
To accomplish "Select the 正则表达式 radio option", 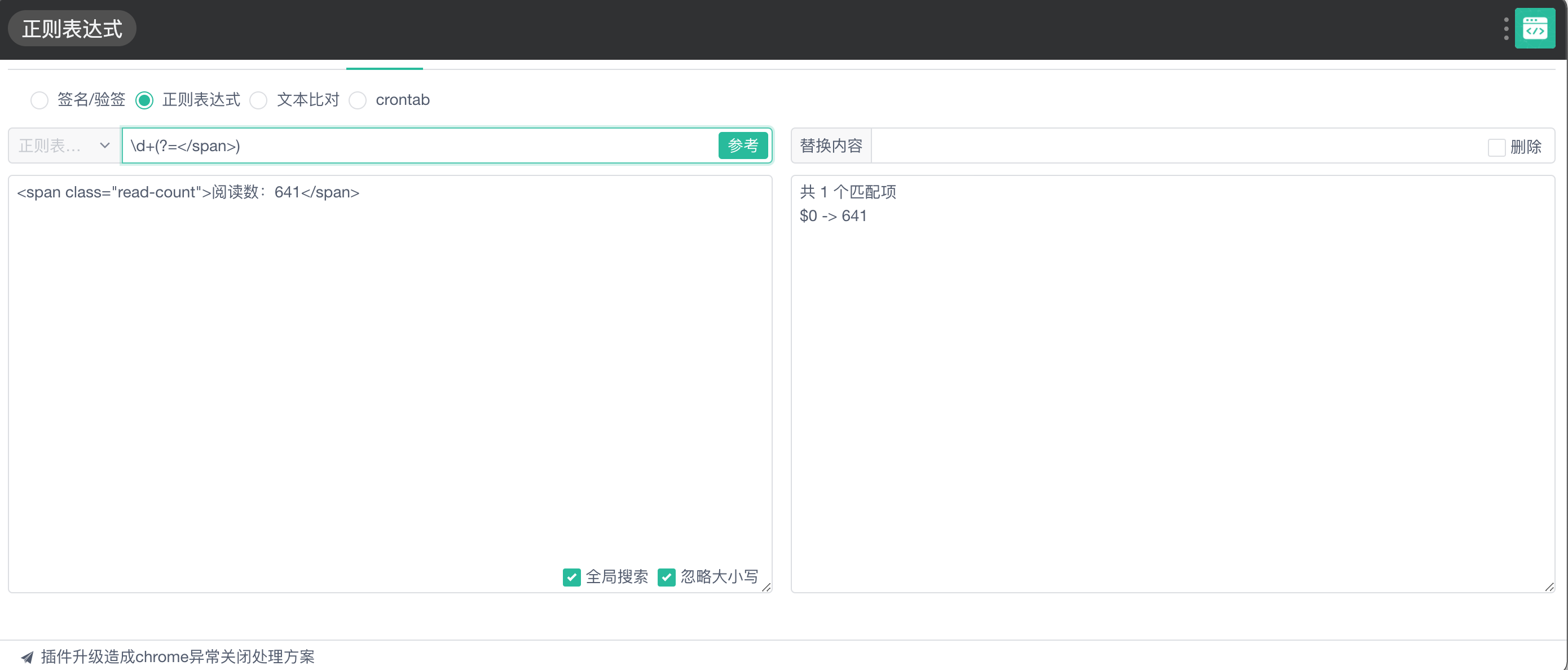I will (x=144, y=100).
